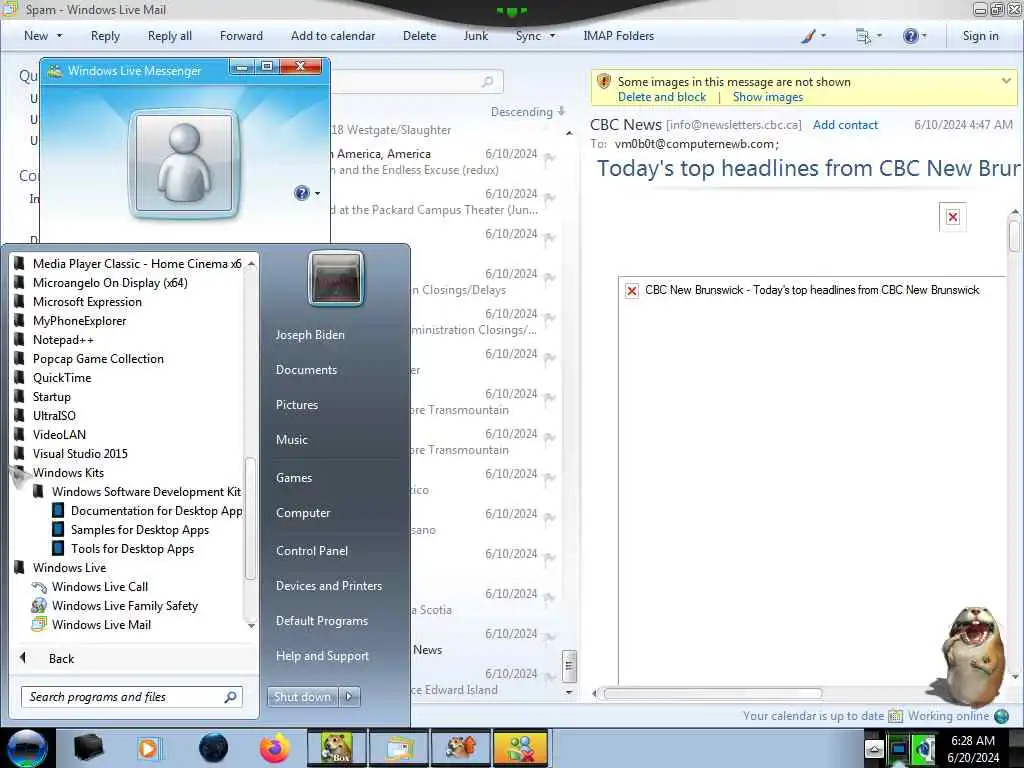Toggle flag on Packard Campus Theater message
Viewport: 1024px width, 768px height.
pyautogui.click(x=550, y=197)
